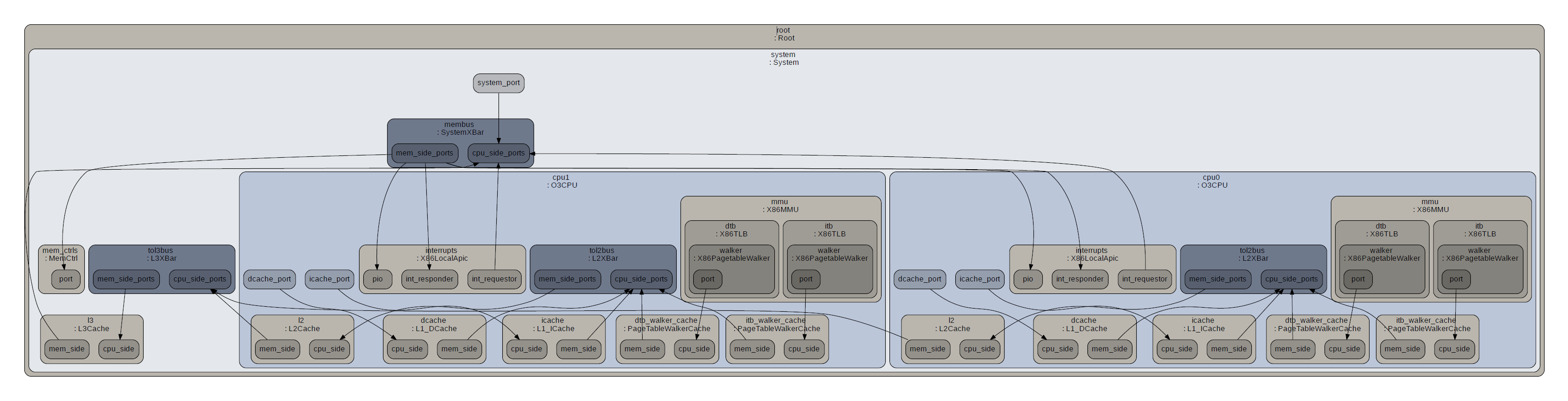Screen dimensions: 1568x401
Task: Click the tol3bus : L3XBar label
Action: click(x=161, y=254)
